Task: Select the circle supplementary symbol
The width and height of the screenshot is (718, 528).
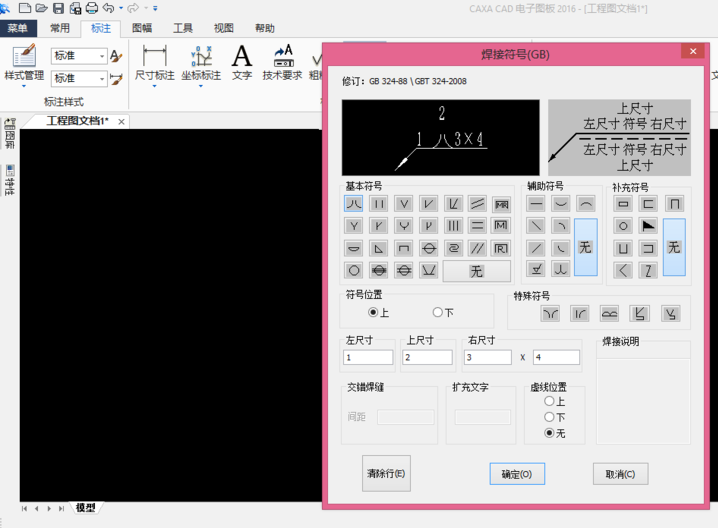Action: (623, 225)
